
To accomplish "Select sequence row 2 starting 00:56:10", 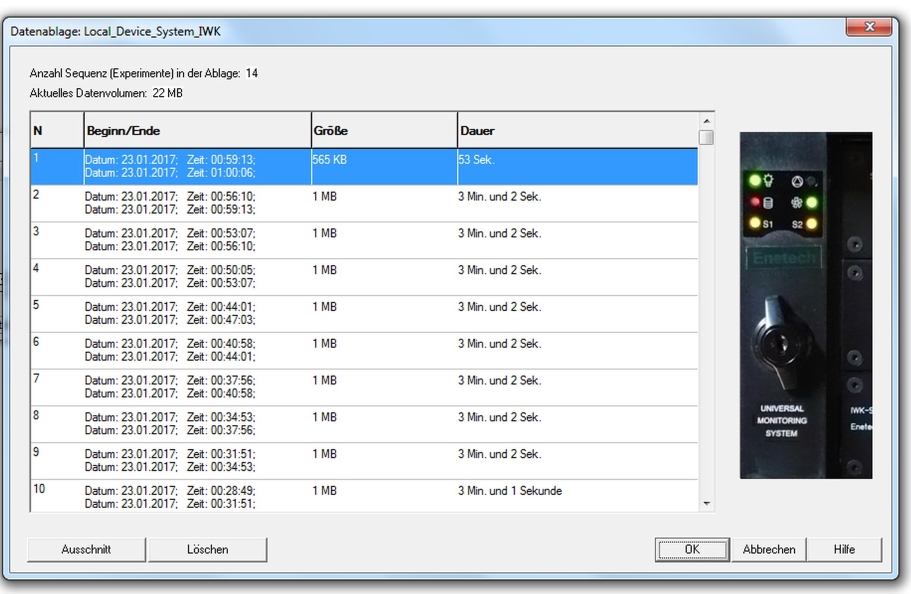I will tap(364, 203).
